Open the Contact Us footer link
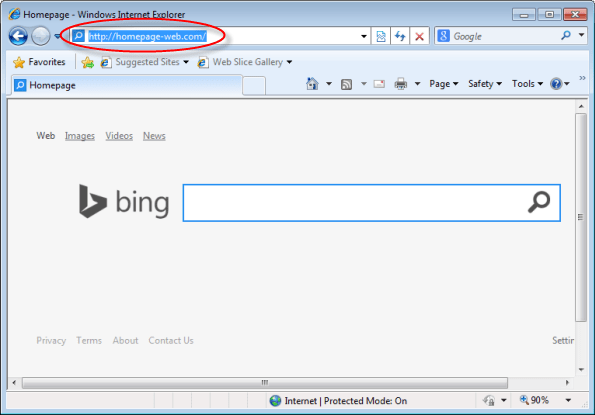595x415 pixels. click(171, 341)
